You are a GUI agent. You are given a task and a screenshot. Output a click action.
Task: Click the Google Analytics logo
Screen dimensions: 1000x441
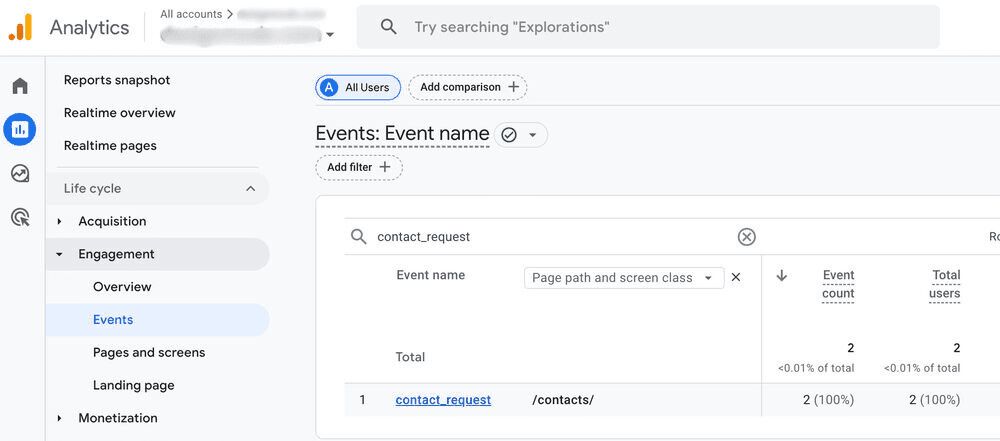[21, 28]
